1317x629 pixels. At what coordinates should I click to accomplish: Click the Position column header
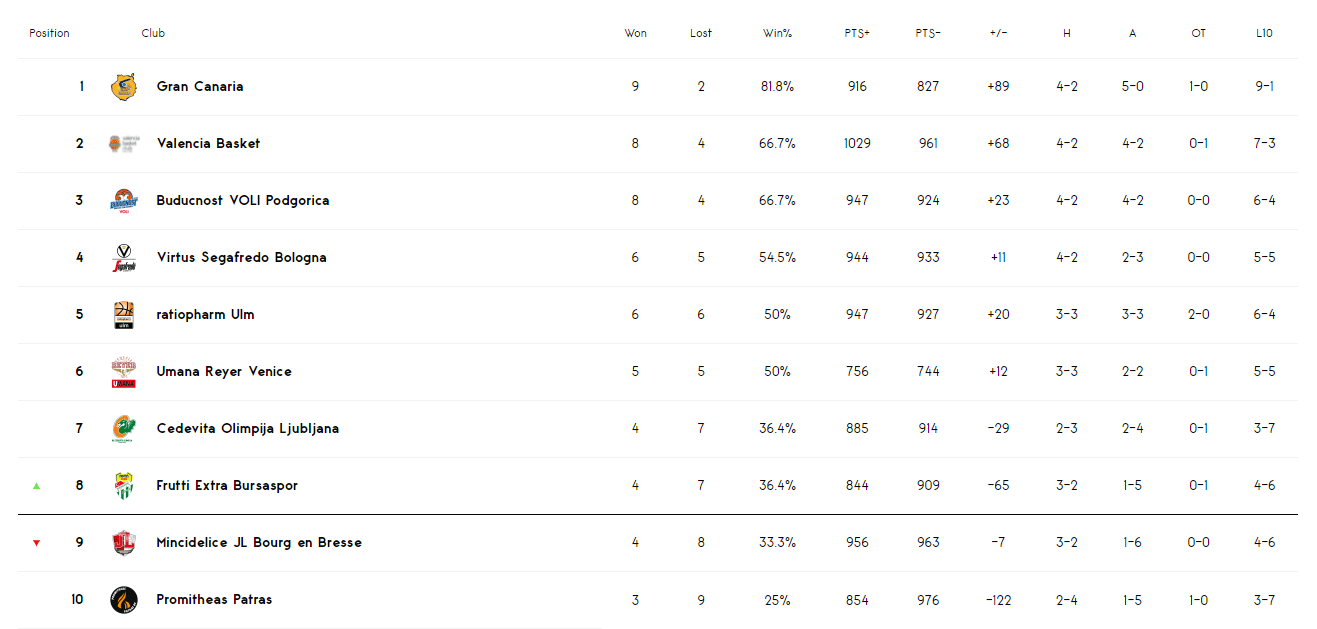pos(49,33)
